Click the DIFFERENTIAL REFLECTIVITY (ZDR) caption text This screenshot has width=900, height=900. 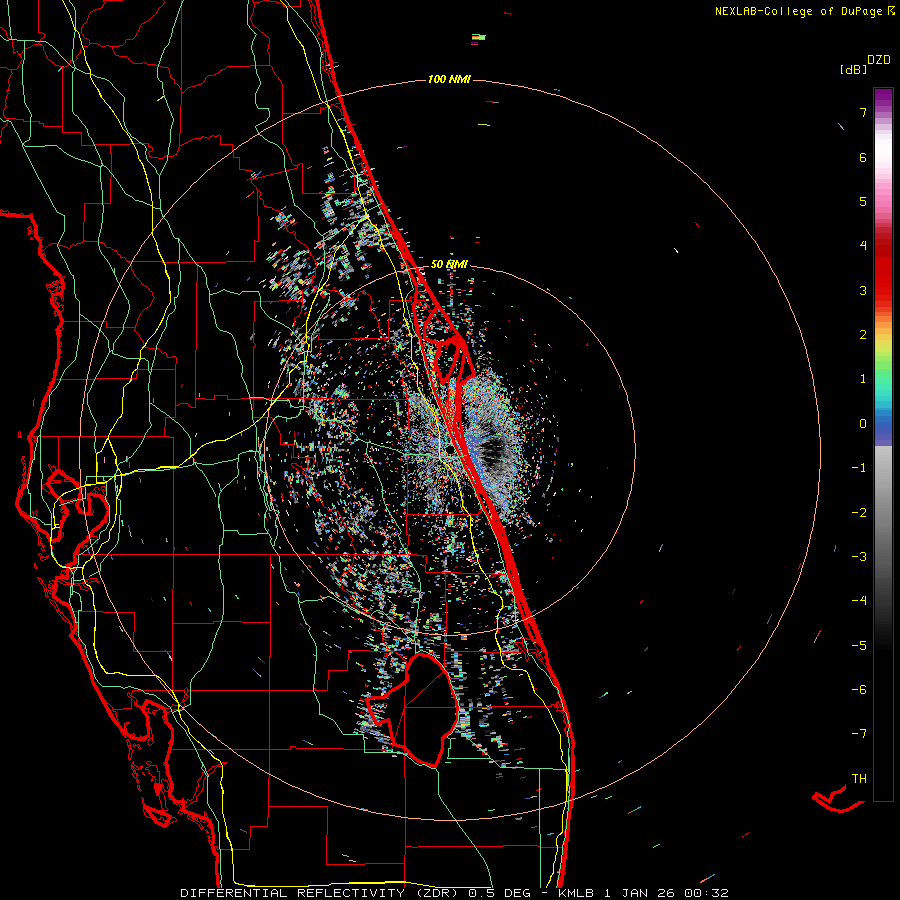(x=321, y=893)
